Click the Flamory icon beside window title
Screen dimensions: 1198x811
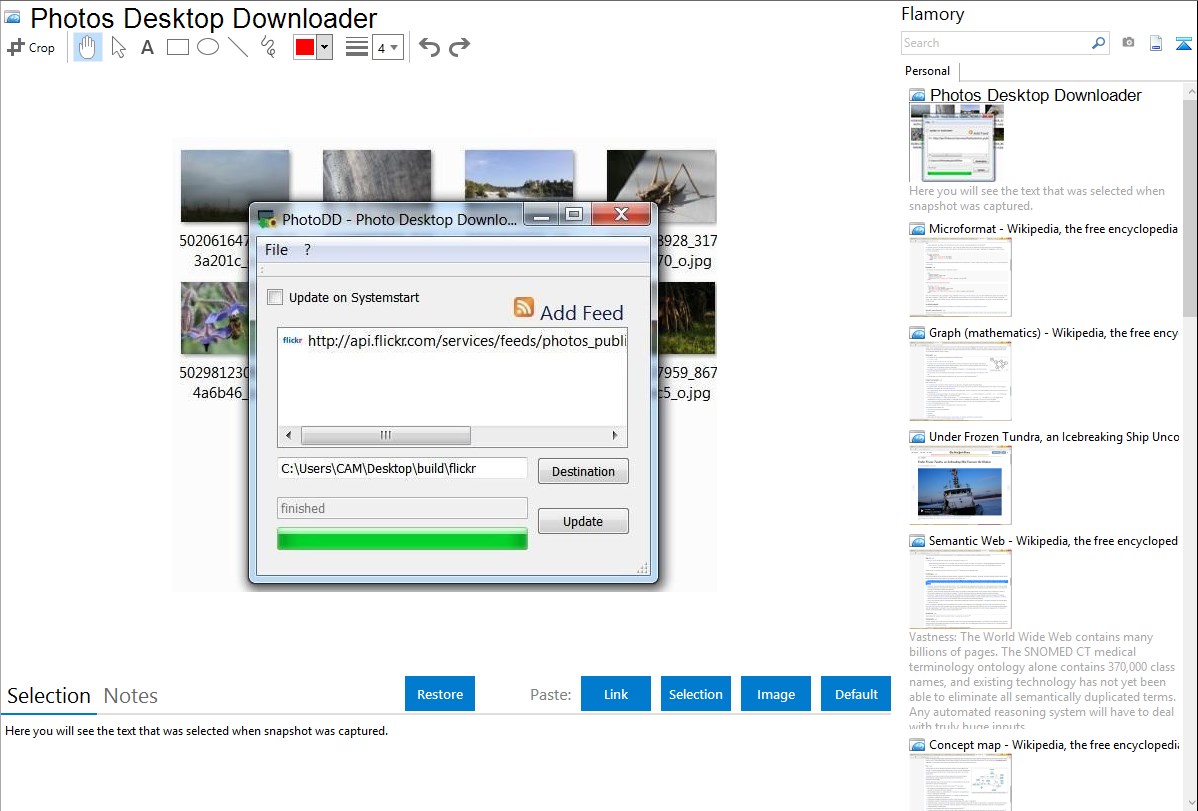point(13,17)
